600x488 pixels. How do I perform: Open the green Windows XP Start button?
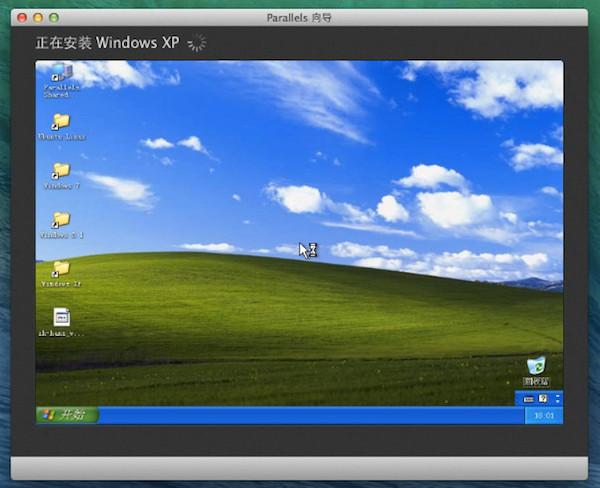67,415
